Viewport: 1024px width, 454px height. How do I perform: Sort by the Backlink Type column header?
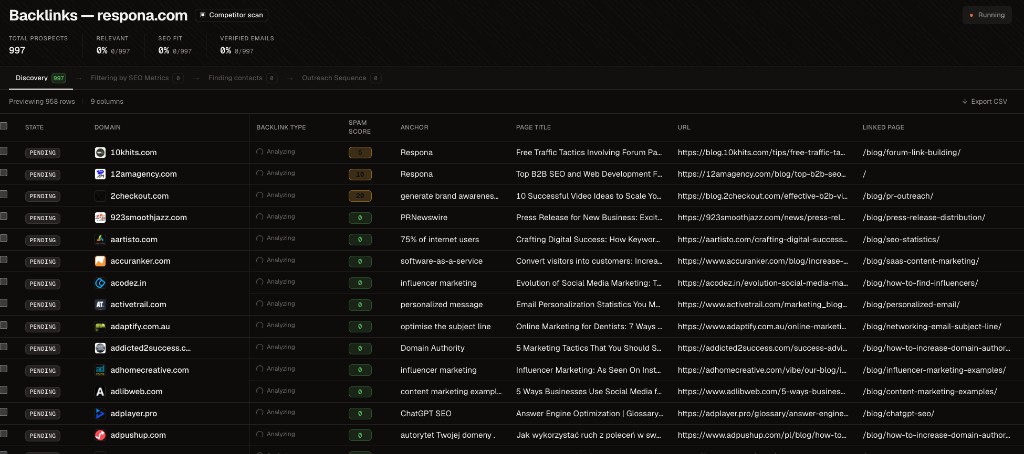pyautogui.click(x=281, y=127)
